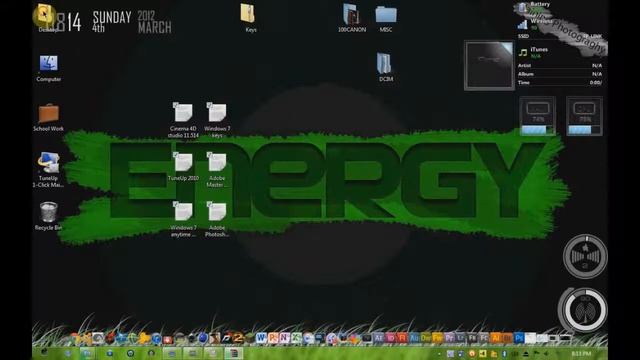640x360 pixels.
Task: Open the Recycle Bin
Action: click(x=49, y=212)
